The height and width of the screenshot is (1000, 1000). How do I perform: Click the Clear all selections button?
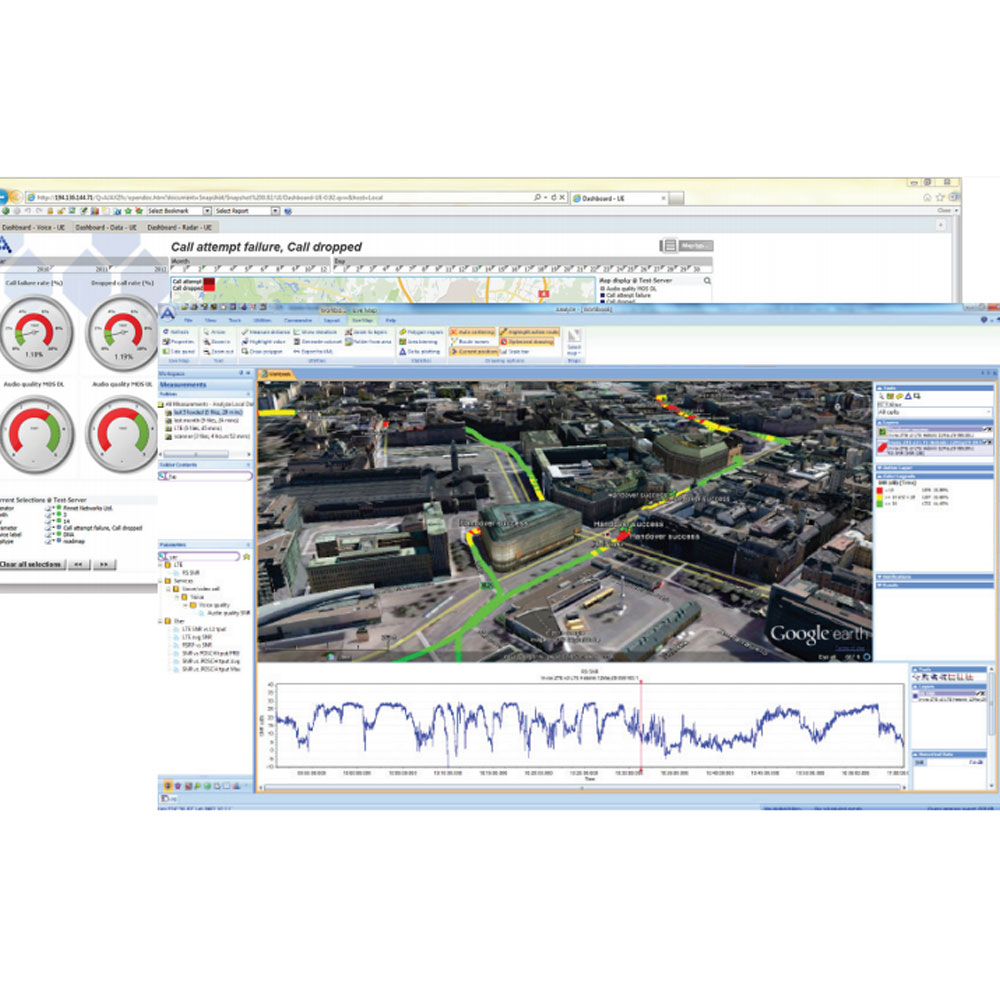(x=29, y=565)
